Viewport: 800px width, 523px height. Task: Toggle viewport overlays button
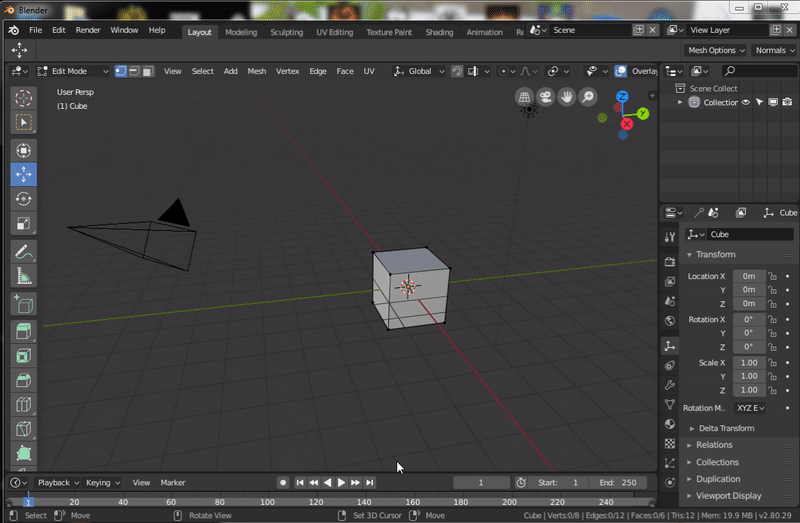620,71
